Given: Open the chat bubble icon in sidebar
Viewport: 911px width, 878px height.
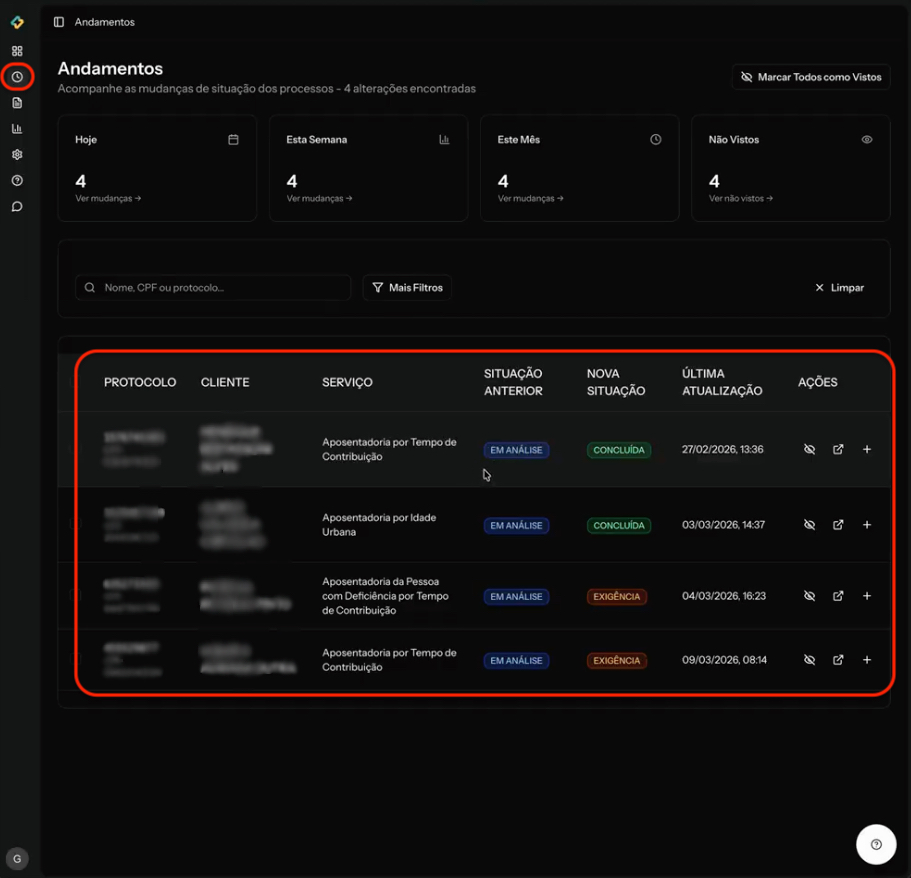Looking at the screenshot, I should [17, 207].
